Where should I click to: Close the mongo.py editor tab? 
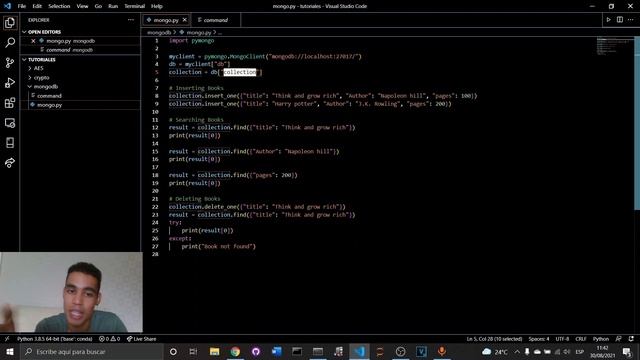tap(184, 20)
